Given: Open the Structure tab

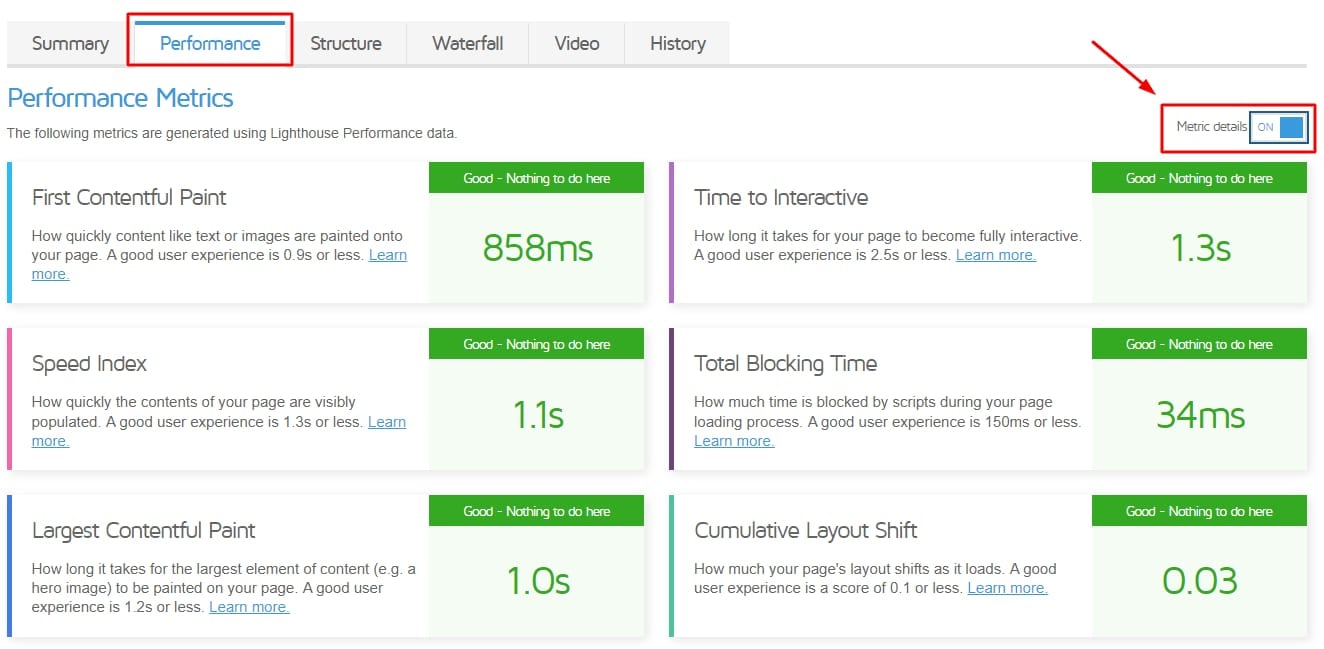Looking at the screenshot, I should tap(345, 44).
